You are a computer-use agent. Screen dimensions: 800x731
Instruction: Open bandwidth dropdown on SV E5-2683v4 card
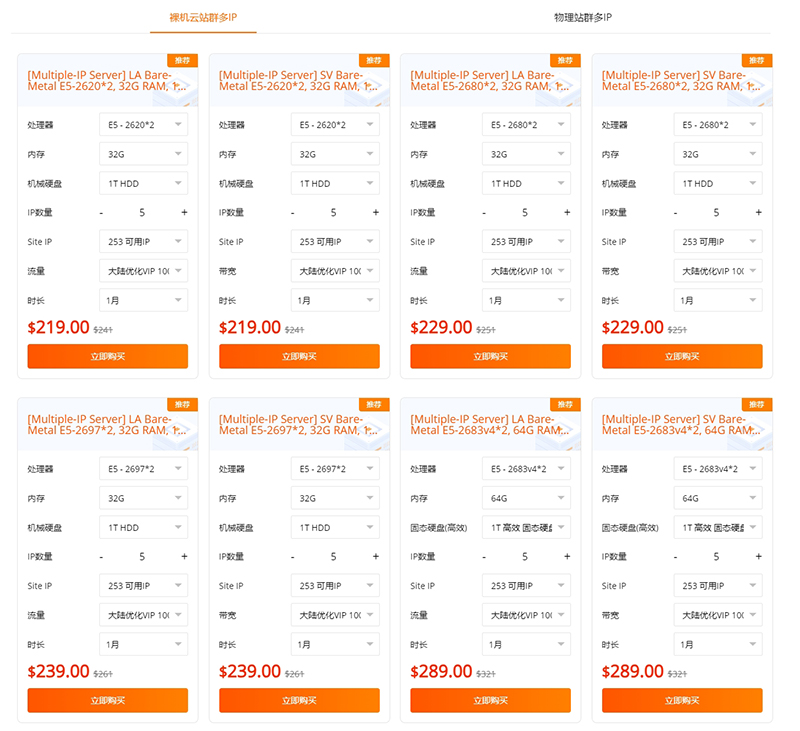tap(718, 615)
